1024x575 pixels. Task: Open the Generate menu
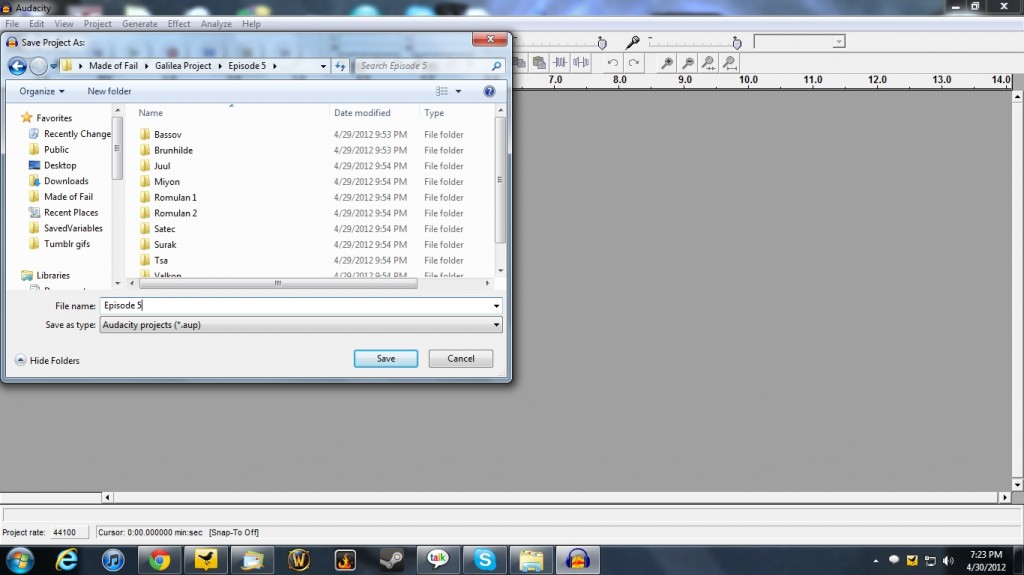tap(140, 24)
